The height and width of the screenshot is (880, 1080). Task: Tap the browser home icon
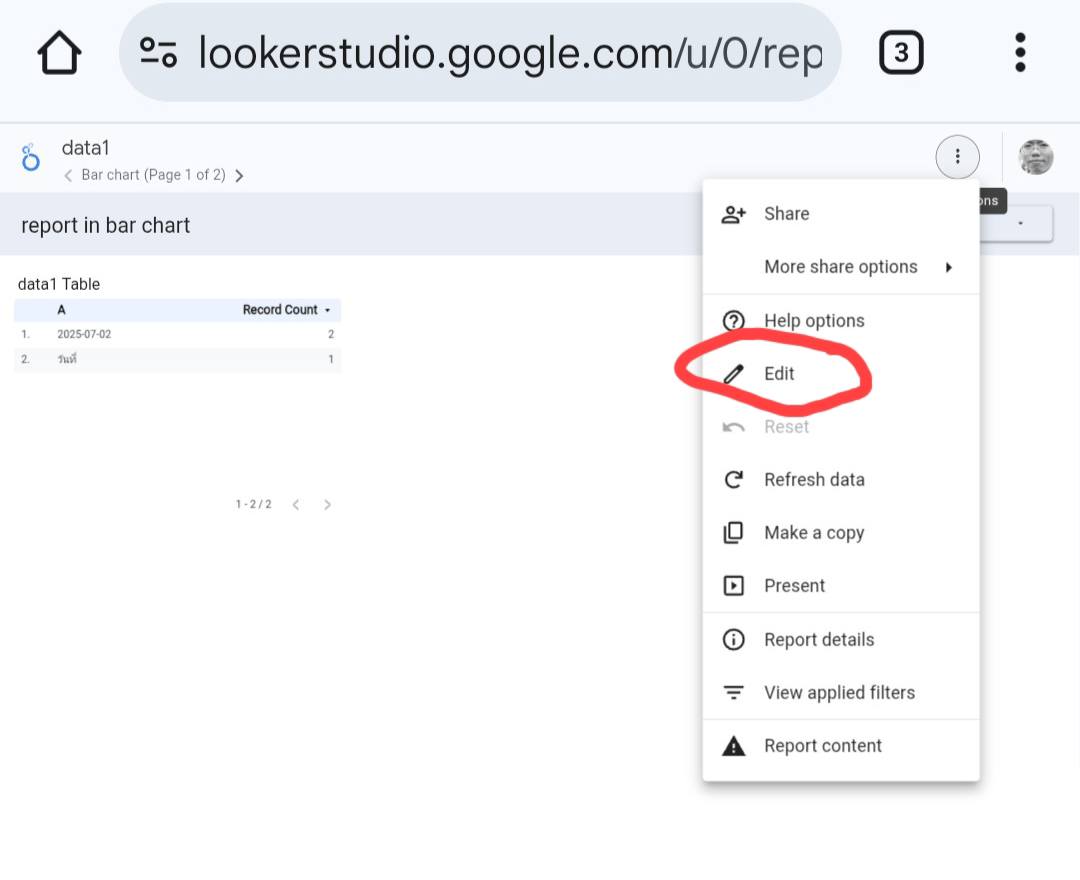point(59,53)
